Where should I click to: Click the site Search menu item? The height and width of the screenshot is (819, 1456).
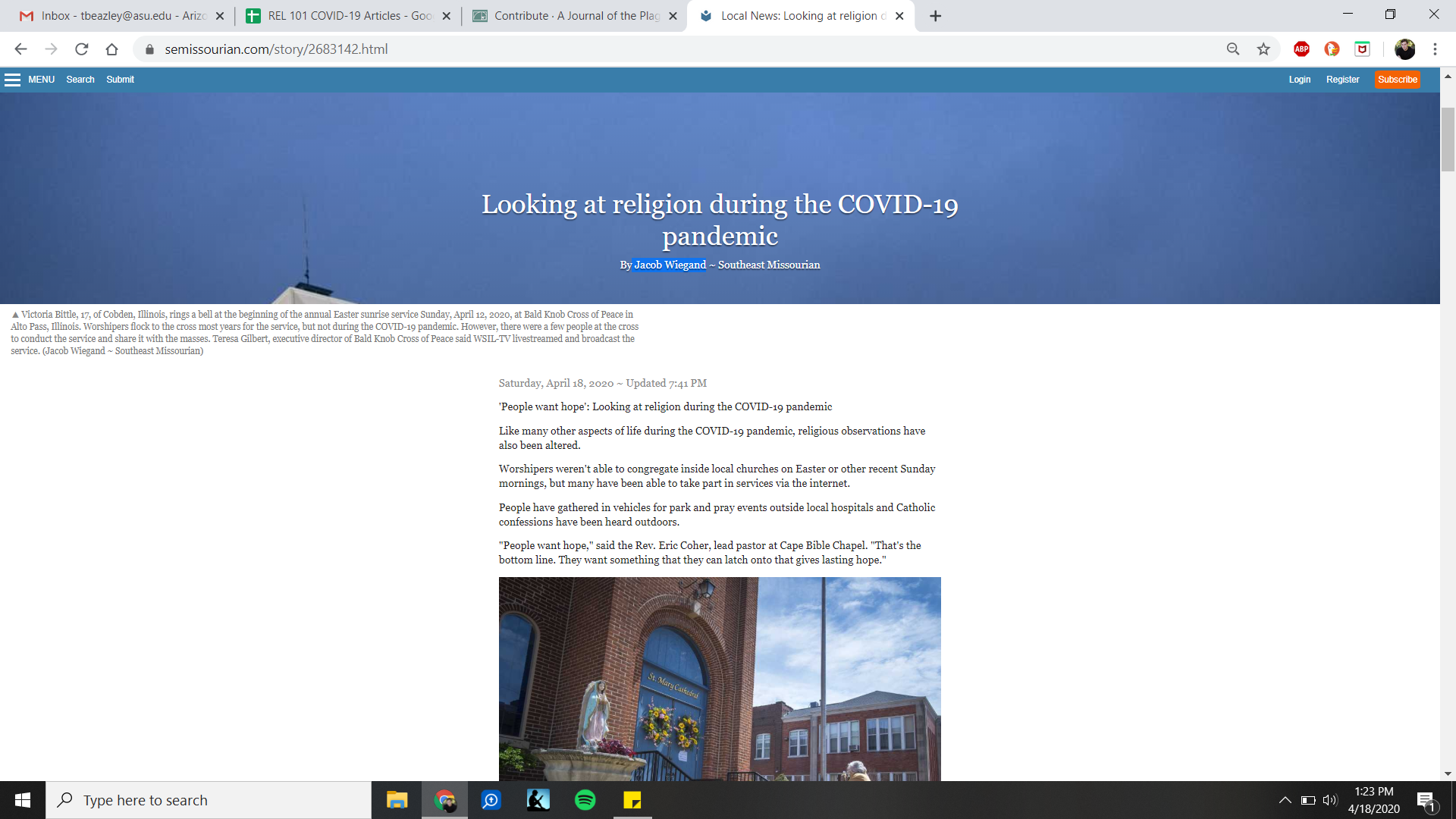coord(80,80)
